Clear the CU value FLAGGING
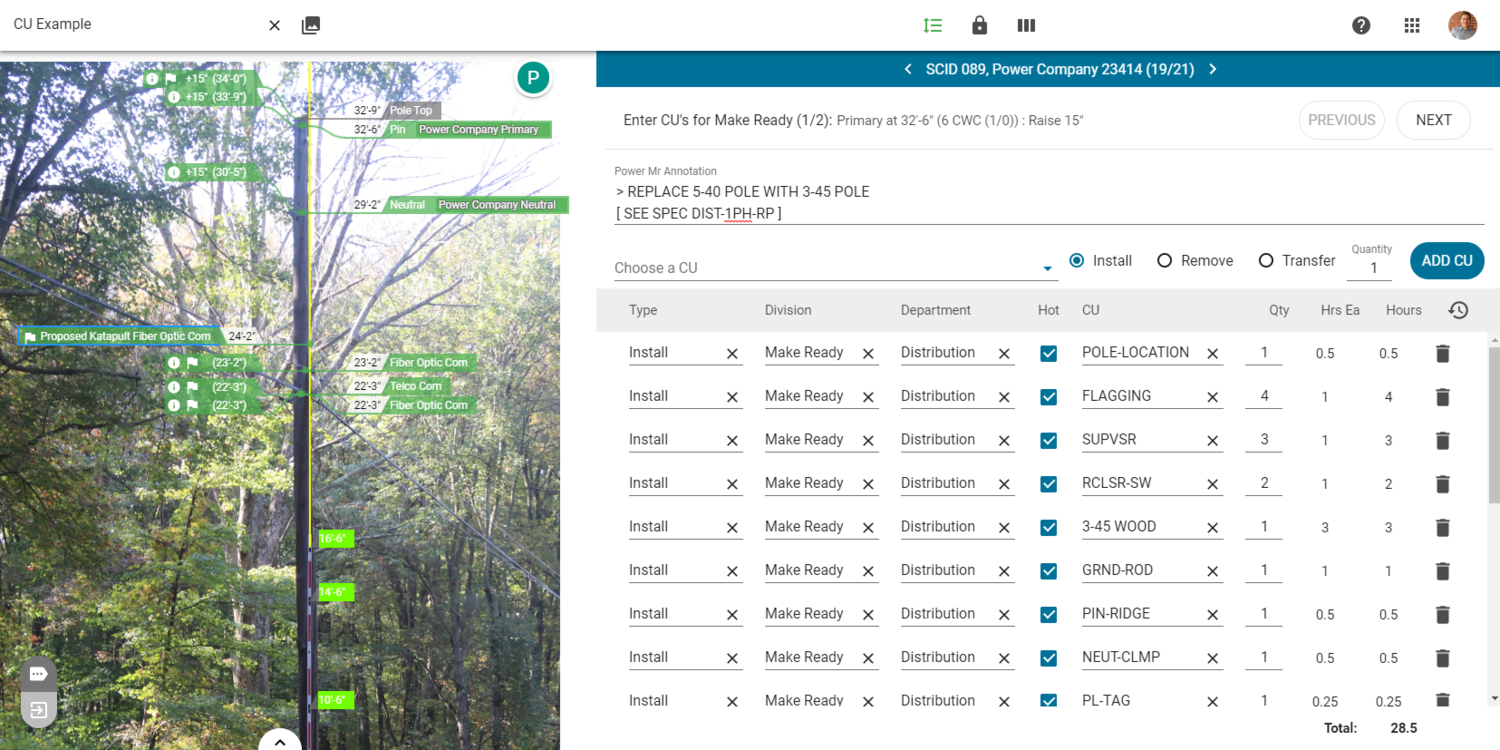1500x750 pixels. pyautogui.click(x=1212, y=397)
